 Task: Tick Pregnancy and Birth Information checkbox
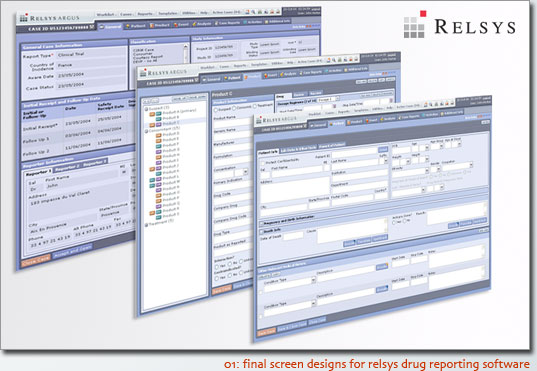(x=262, y=223)
